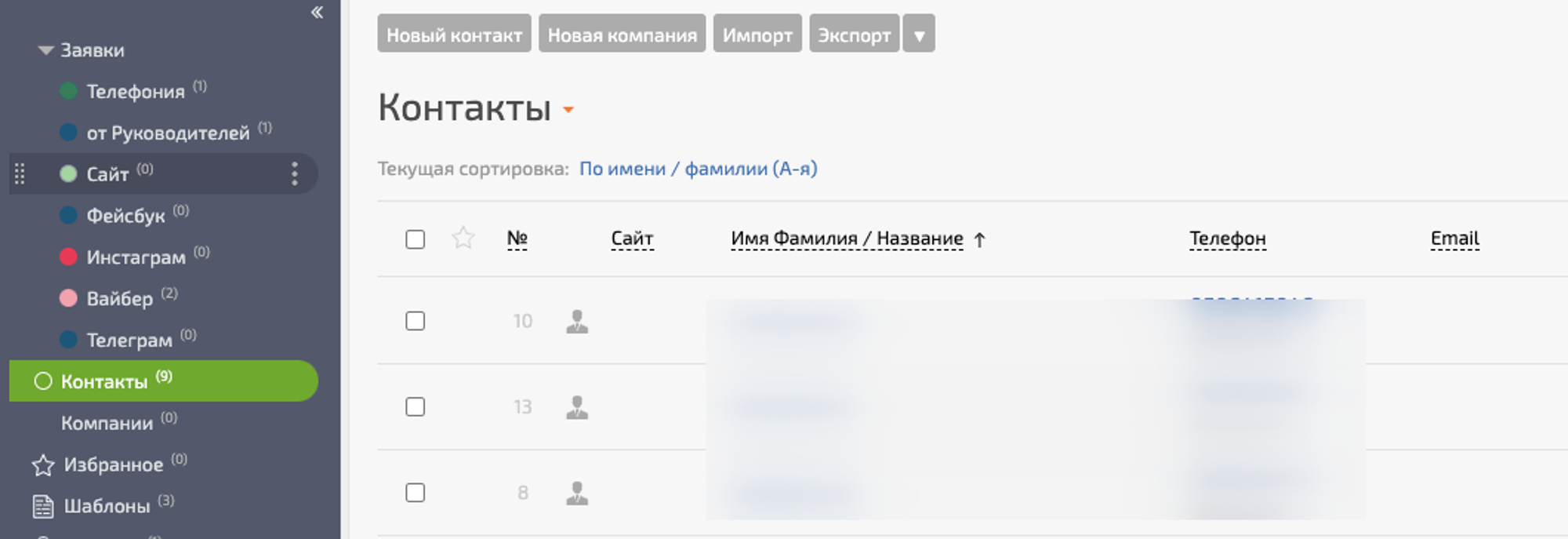Click the Новый контакт button
The image size is (1568, 539).
point(454,35)
